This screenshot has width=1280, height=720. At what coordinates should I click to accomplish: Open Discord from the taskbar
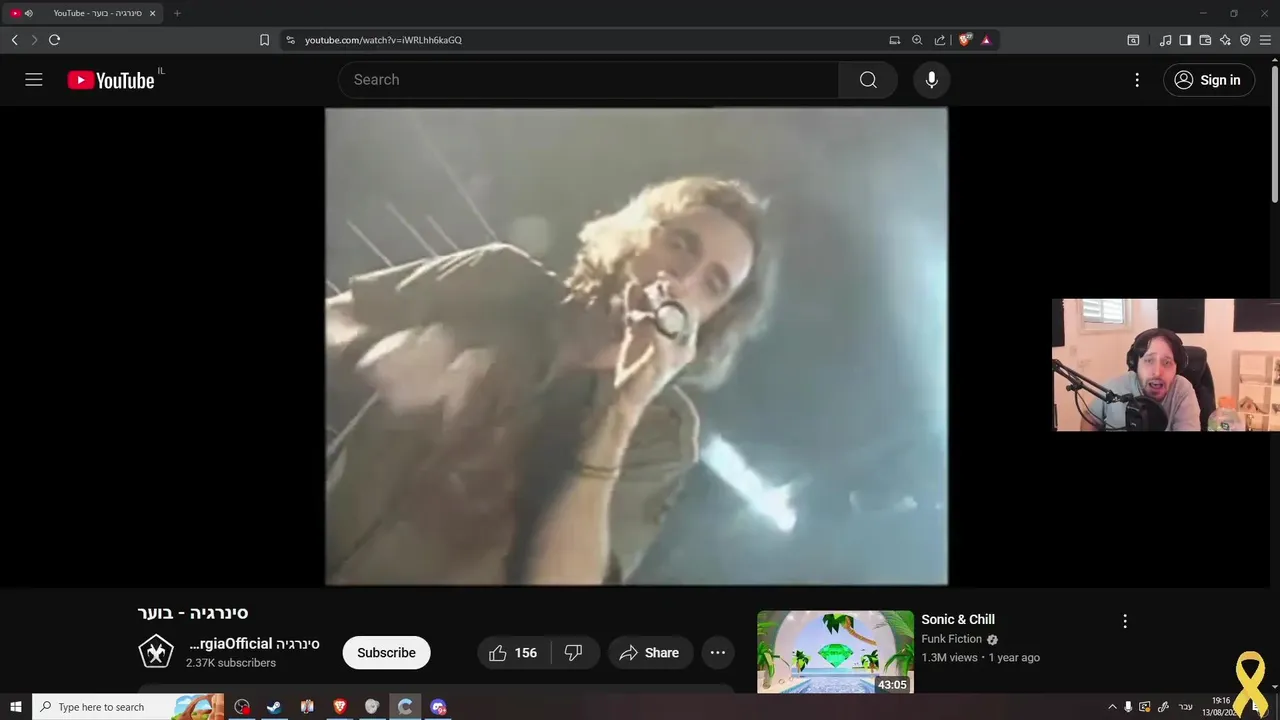click(x=438, y=707)
